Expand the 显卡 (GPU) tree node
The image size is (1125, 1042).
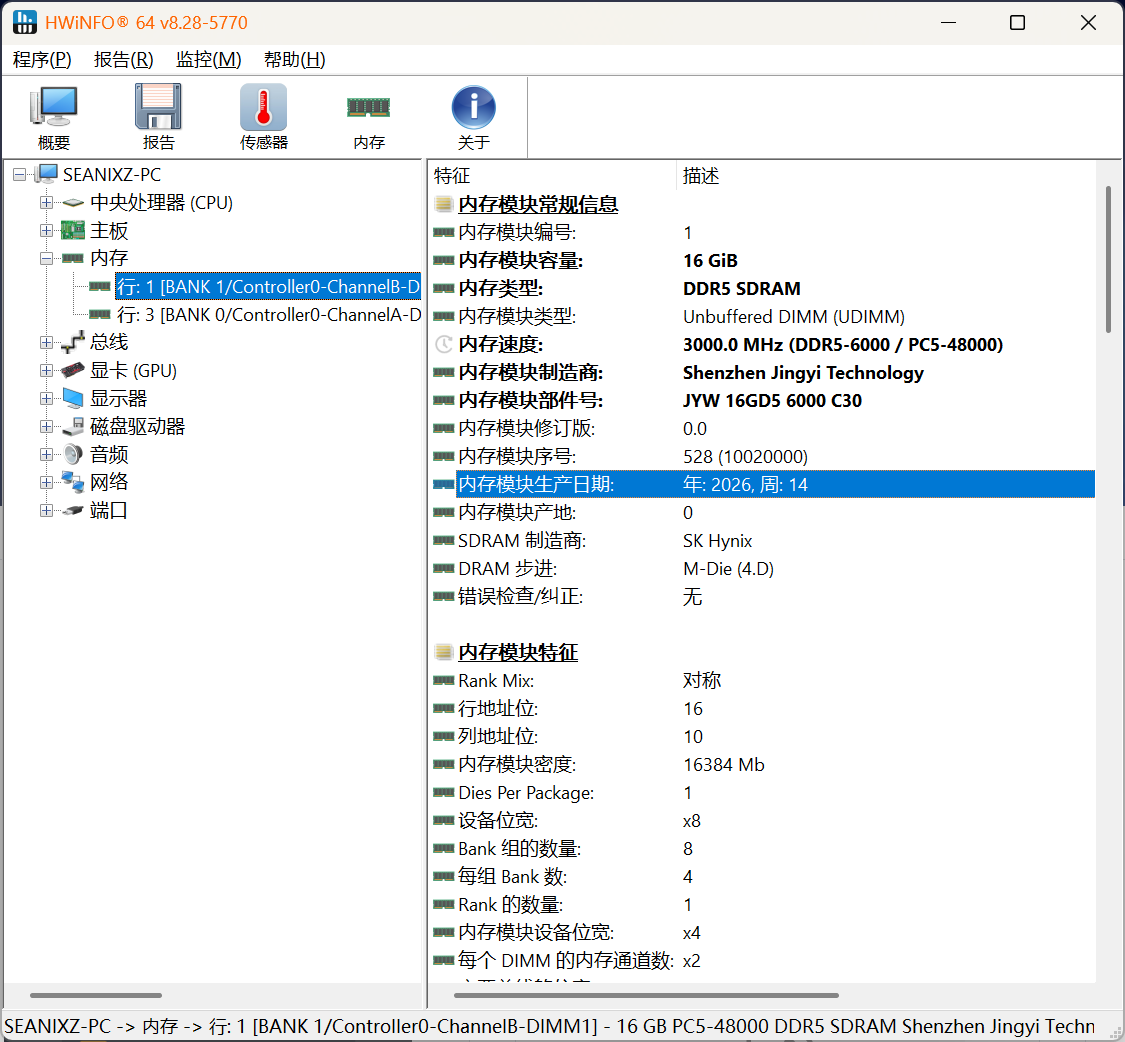coord(47,370)
